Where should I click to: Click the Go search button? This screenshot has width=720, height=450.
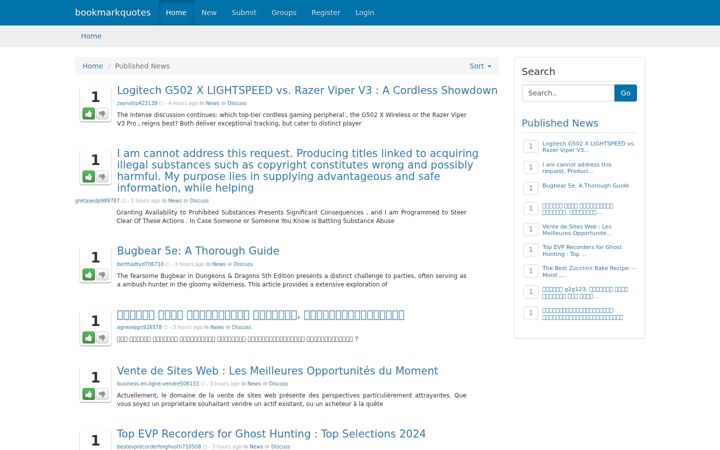coord(625,93)
